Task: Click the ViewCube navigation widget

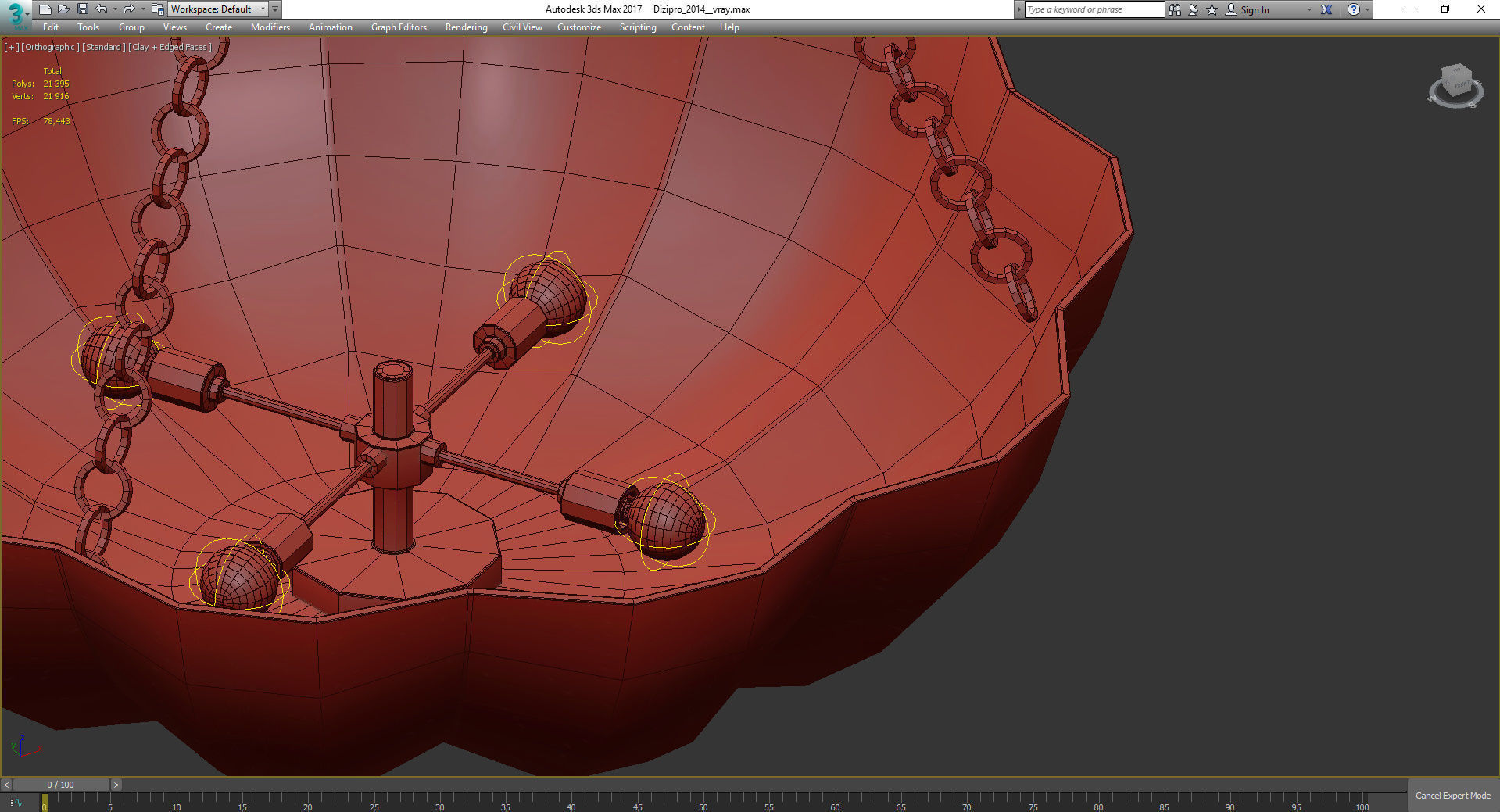Action: pyautogui.click(x=1455, y=87)
